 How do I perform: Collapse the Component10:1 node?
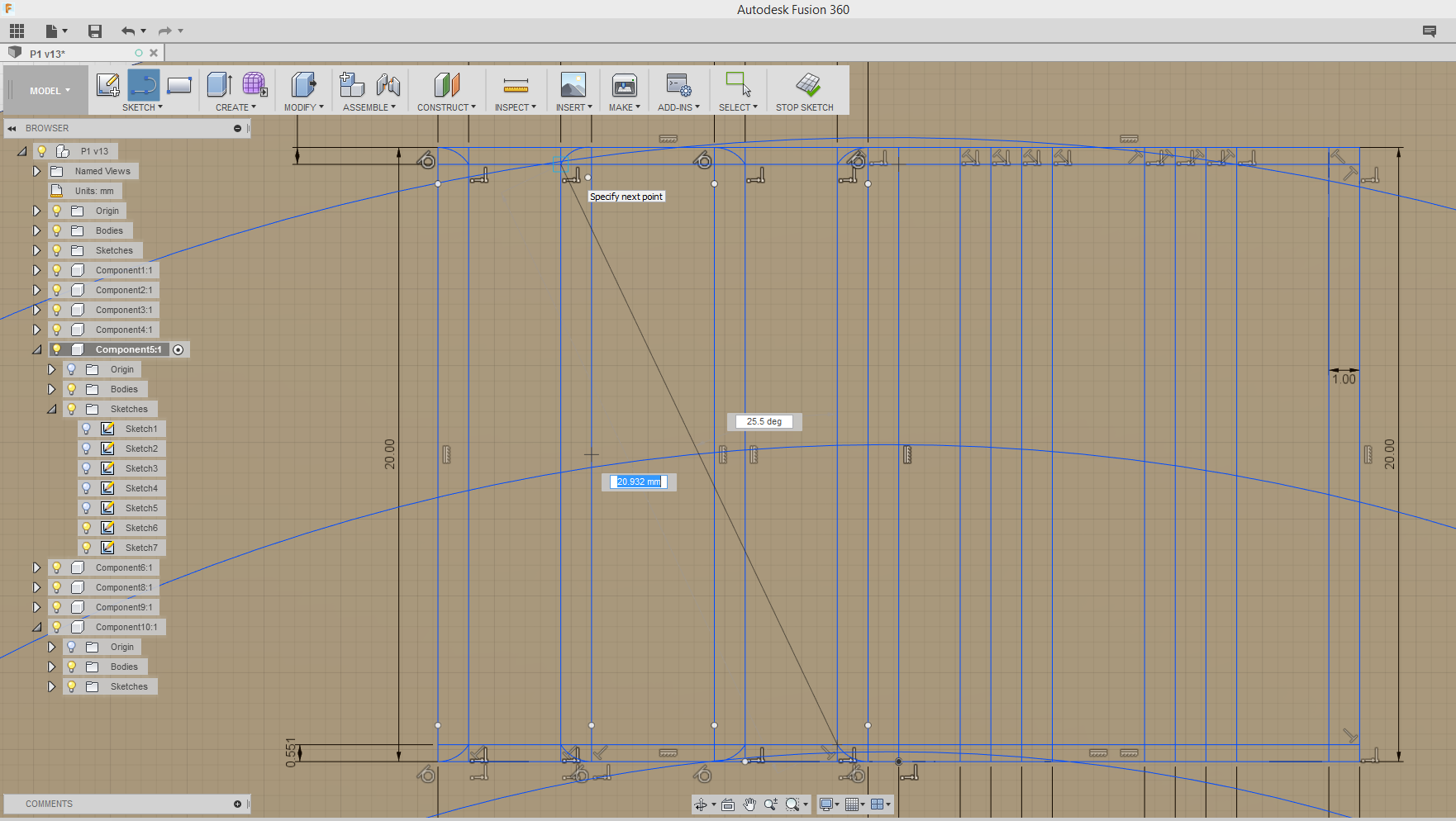[36, 627]
